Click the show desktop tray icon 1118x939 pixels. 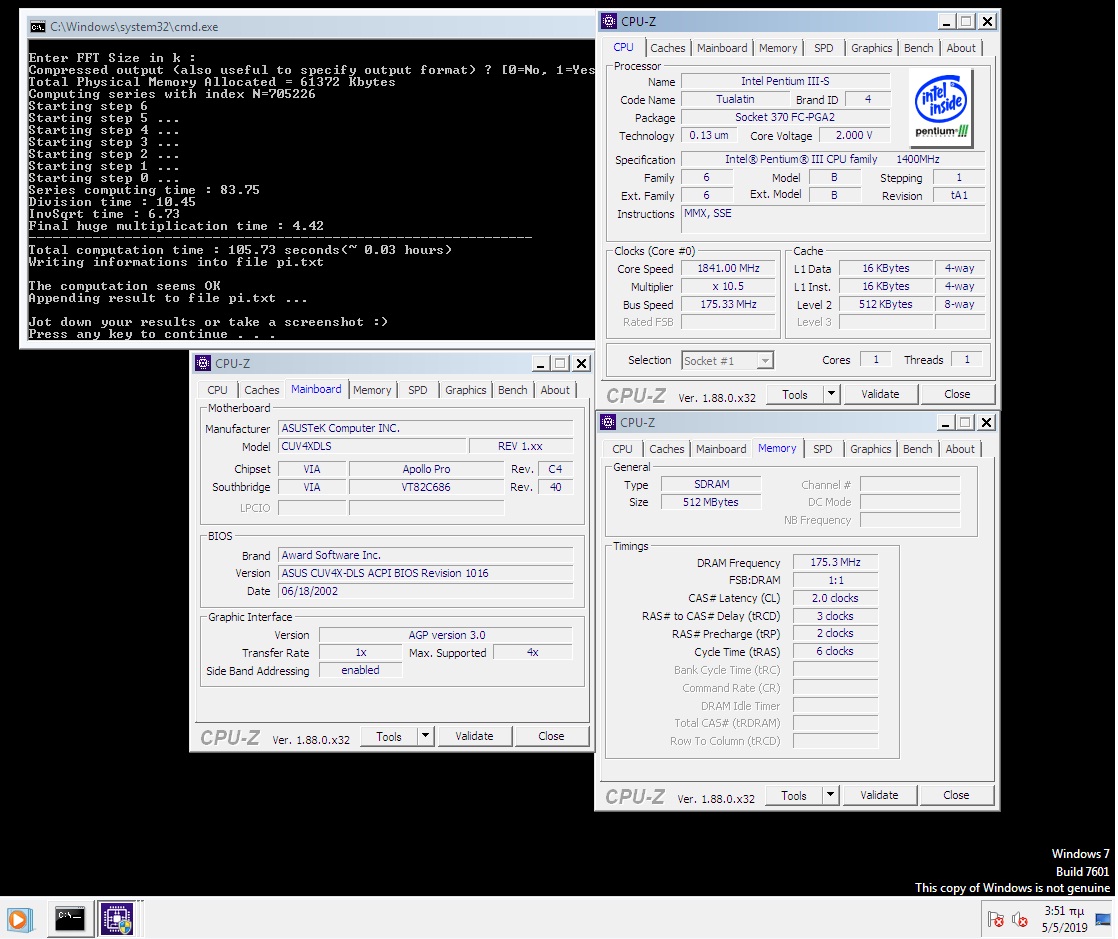click(x=1103, y=920)
